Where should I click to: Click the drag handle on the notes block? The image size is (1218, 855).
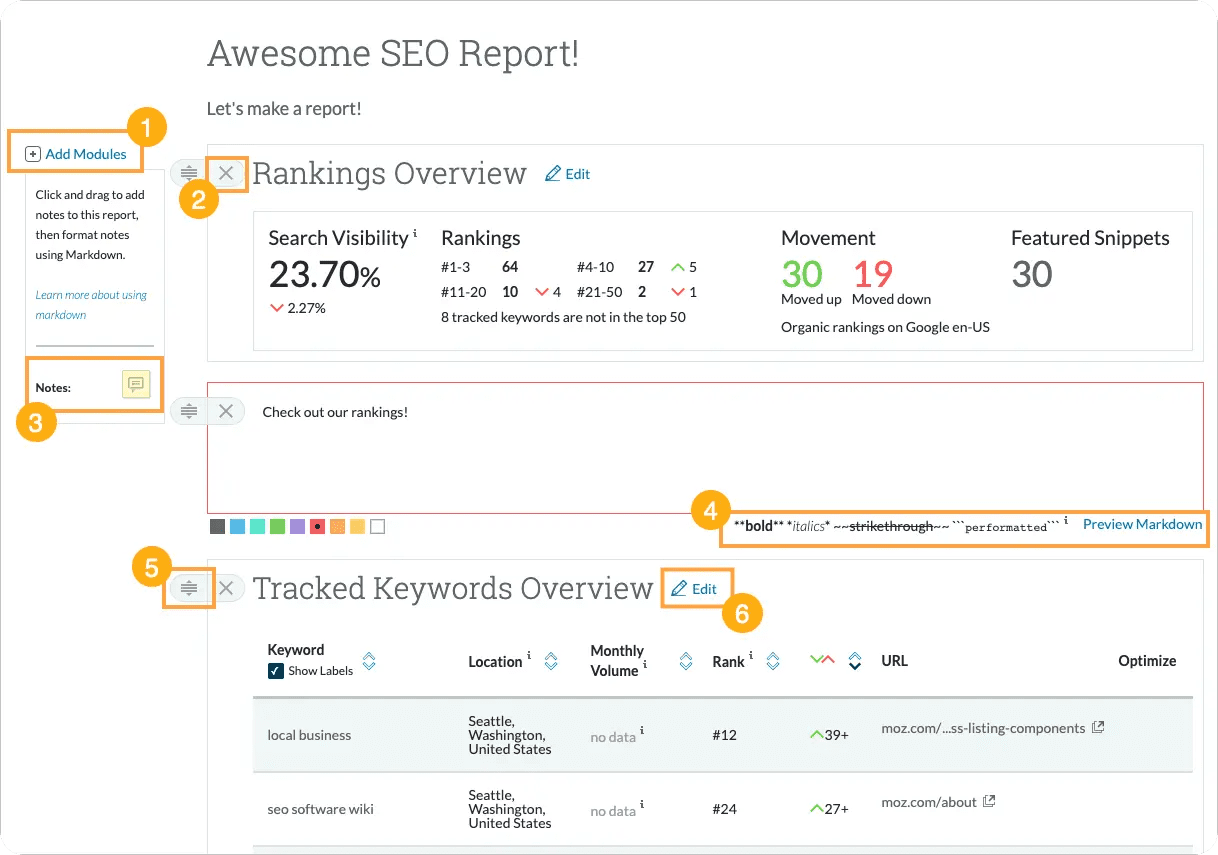tap(189, 411)
